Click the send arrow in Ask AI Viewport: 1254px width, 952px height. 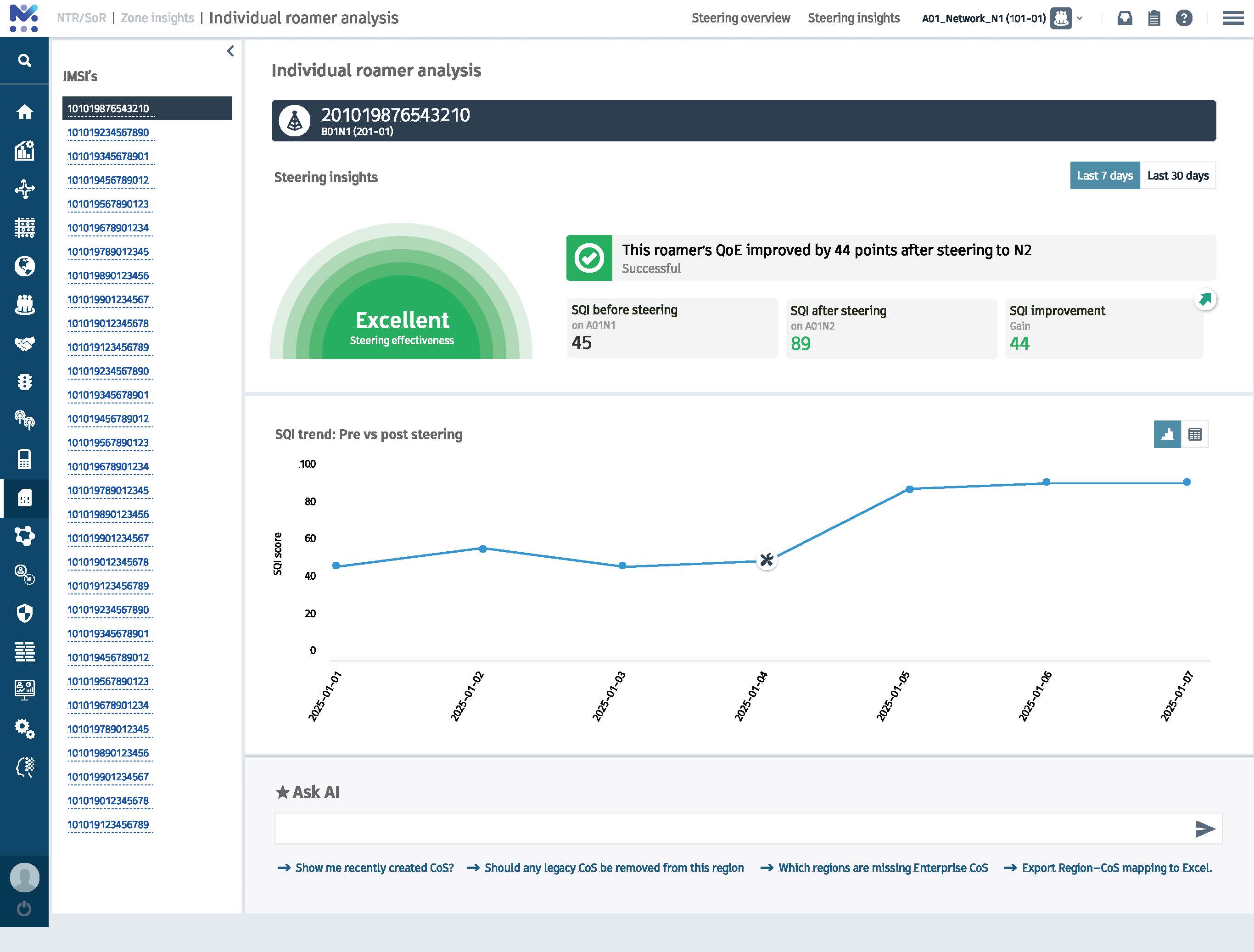click(x=1205, y=829)
